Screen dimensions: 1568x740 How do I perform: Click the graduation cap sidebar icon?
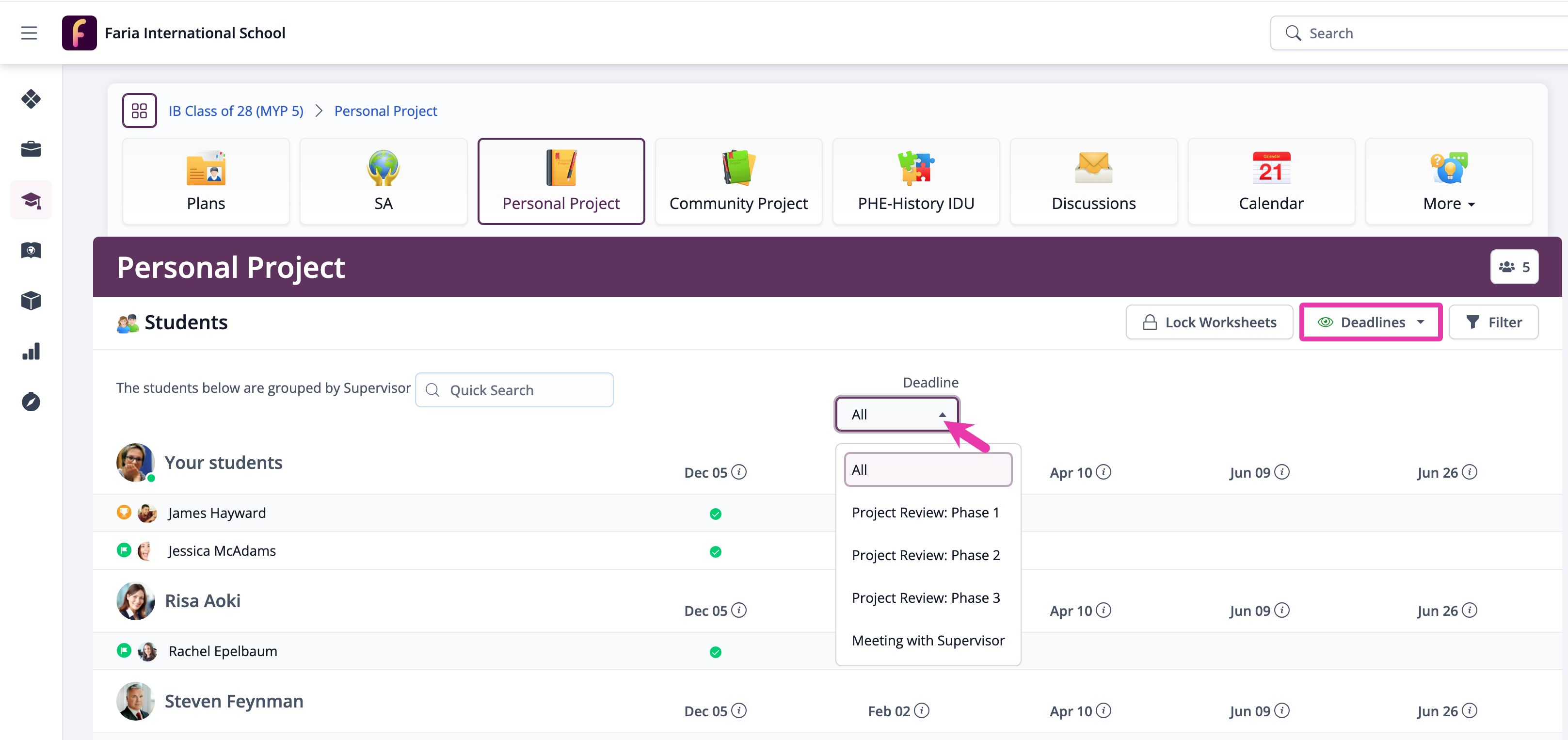pyautogui.click(x=31, y=200)
